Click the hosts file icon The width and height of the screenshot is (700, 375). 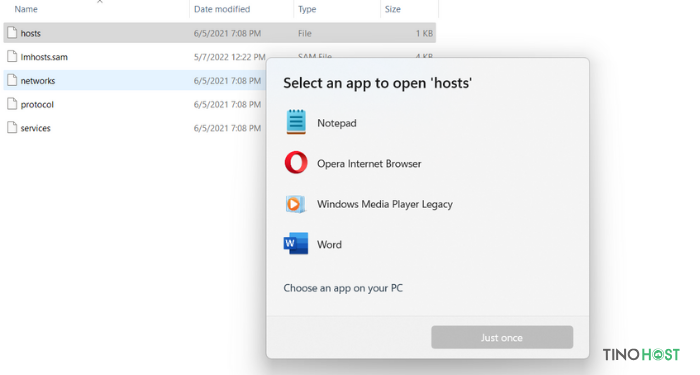coord(12,33)
